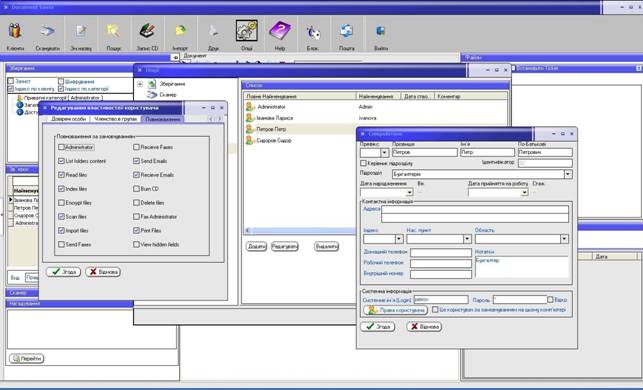
Task: Open the Права користувача button
Action: (396, 310)
